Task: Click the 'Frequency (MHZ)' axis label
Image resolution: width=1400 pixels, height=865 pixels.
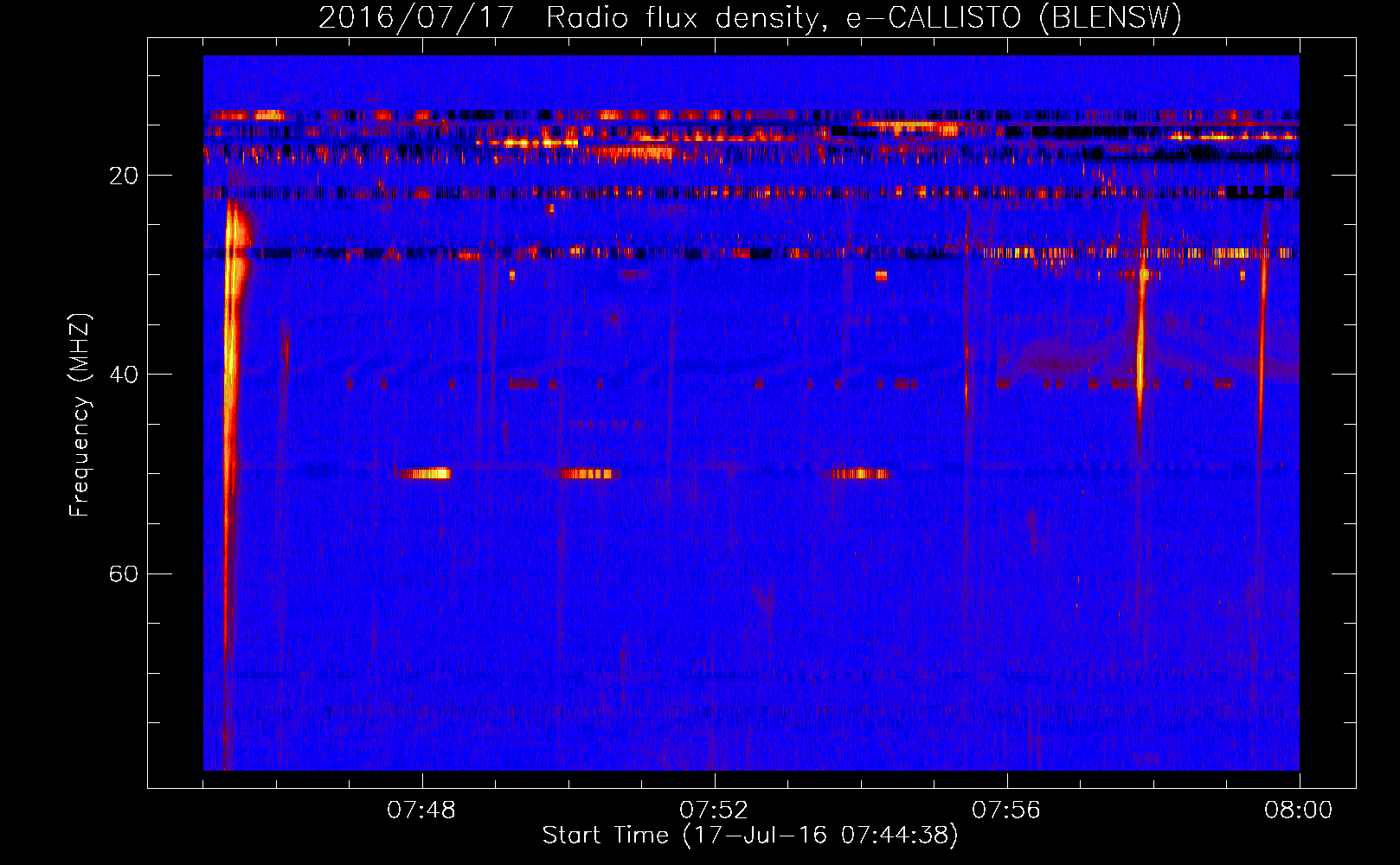Action: [x=80, y=415]
